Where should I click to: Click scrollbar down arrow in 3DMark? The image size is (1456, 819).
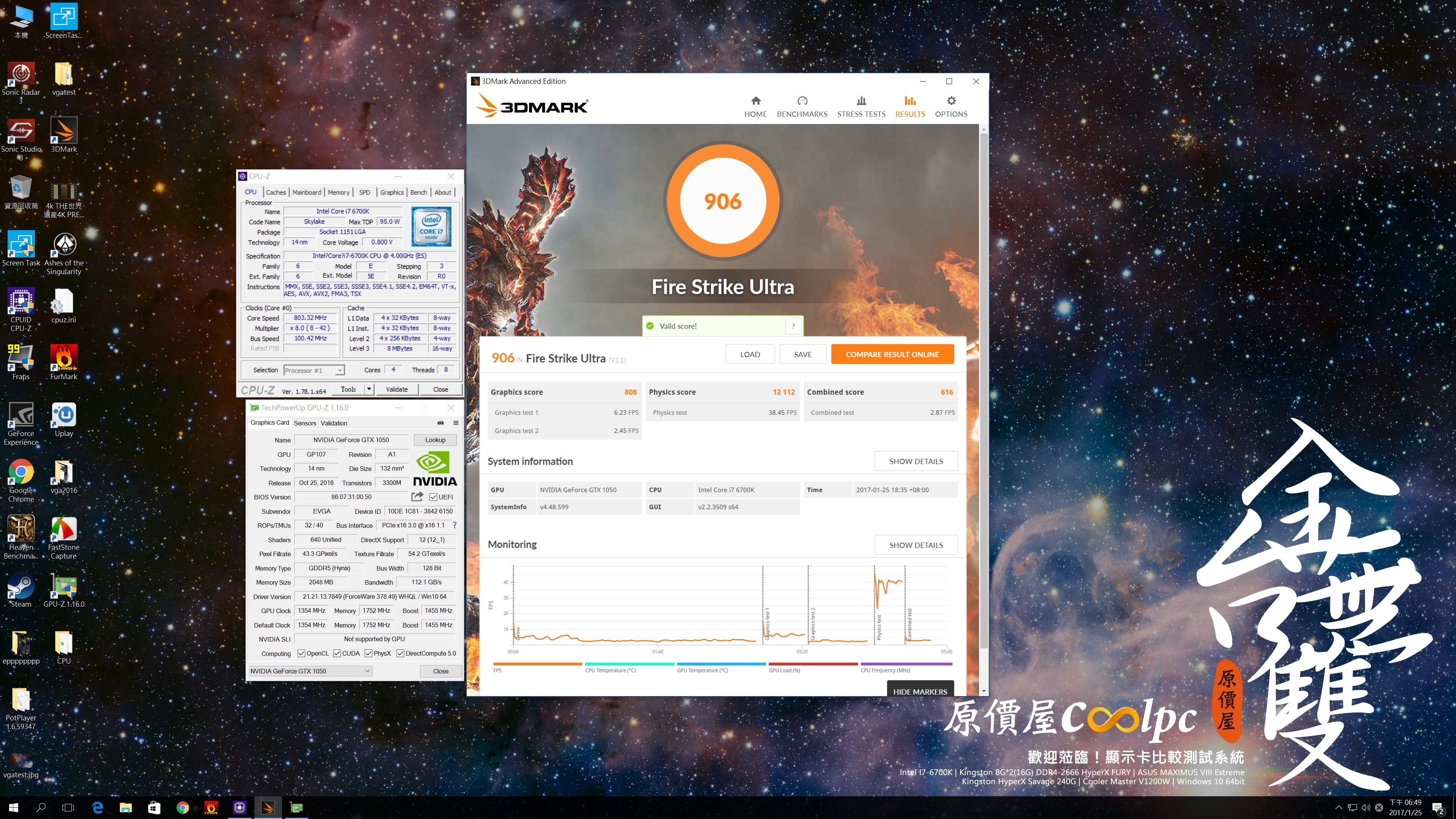[984, 691]
